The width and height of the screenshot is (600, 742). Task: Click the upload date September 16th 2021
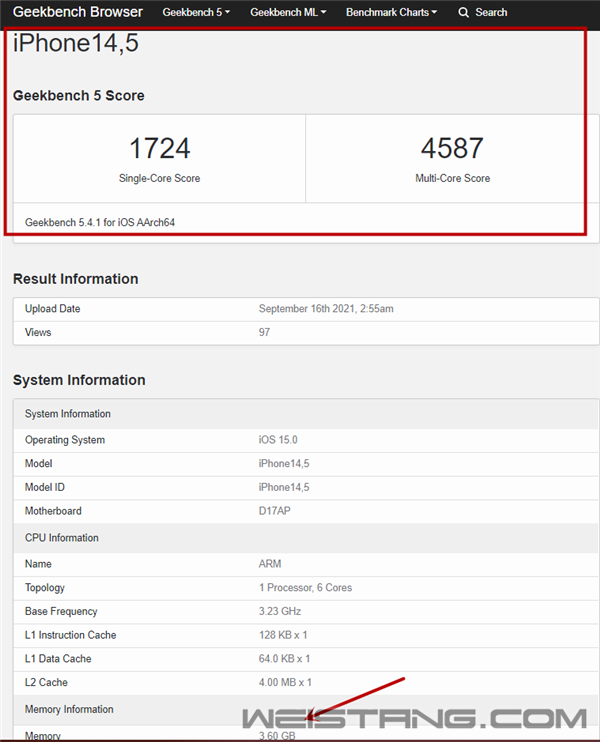[326, 309]
